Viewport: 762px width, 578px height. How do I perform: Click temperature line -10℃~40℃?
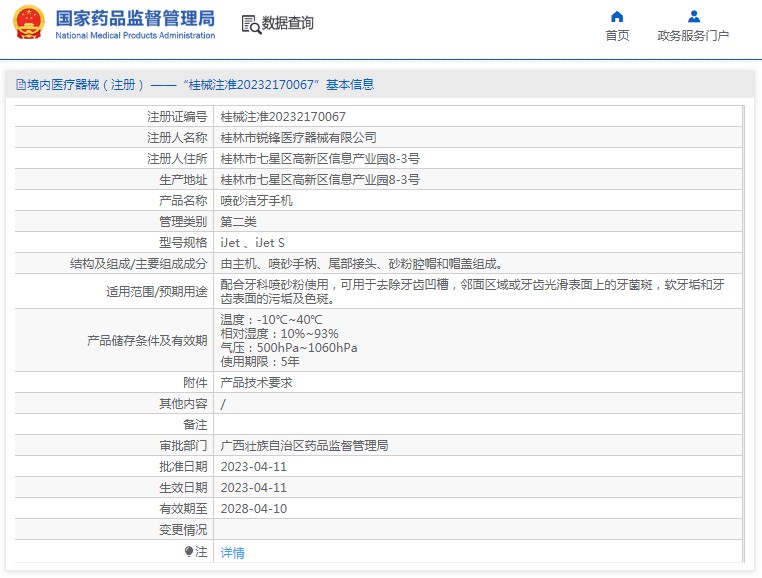tap(271, 319)
